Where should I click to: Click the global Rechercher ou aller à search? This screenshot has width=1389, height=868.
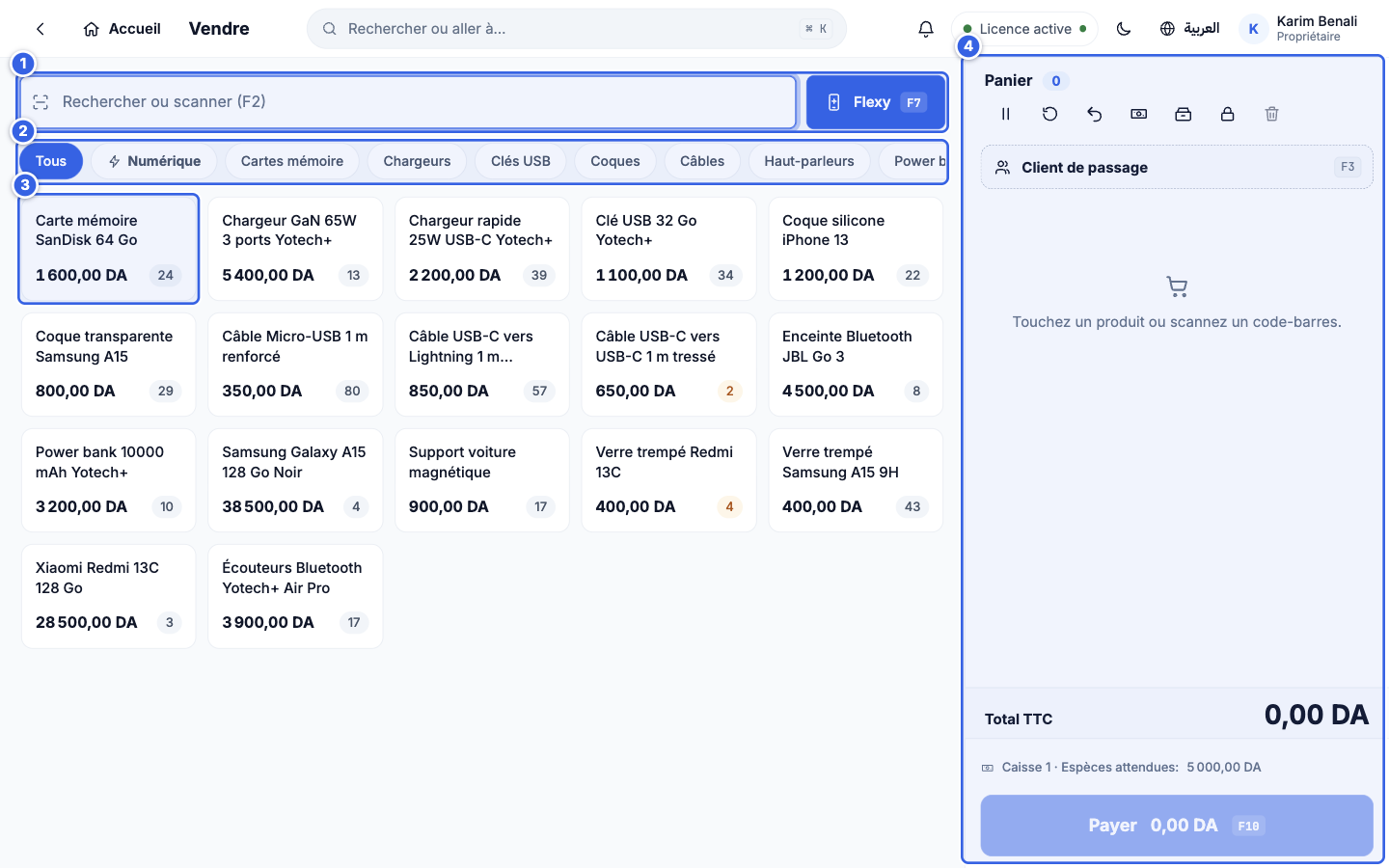[x=577, y=29]
